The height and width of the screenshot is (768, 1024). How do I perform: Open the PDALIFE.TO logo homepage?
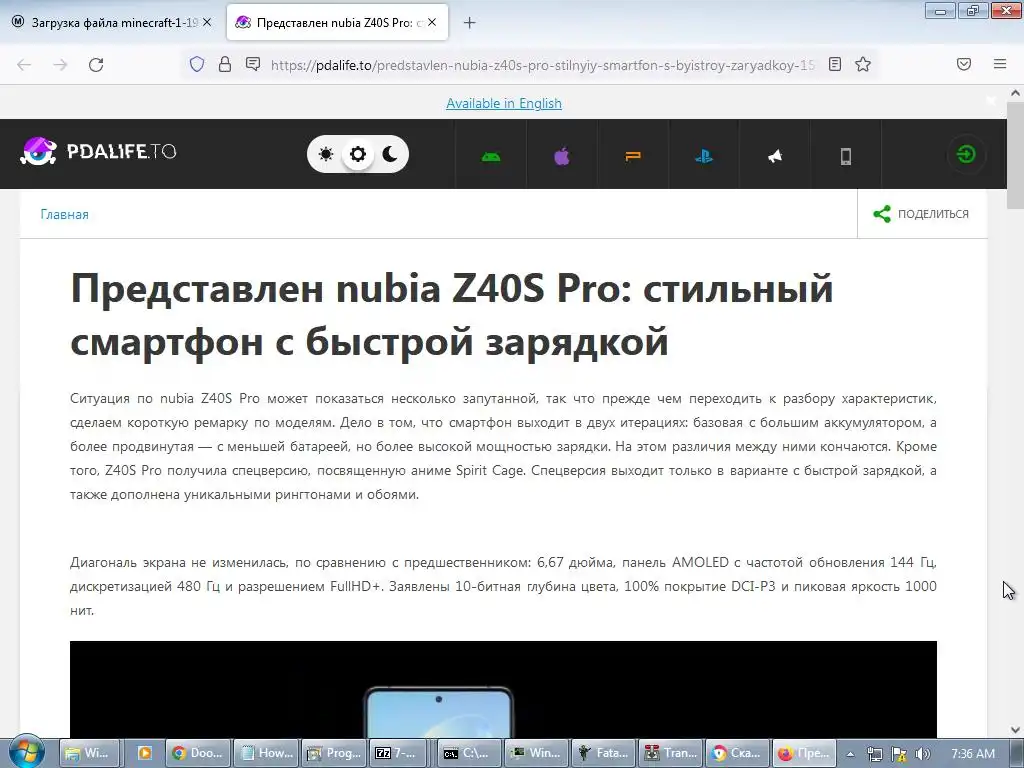pos(99,152)
